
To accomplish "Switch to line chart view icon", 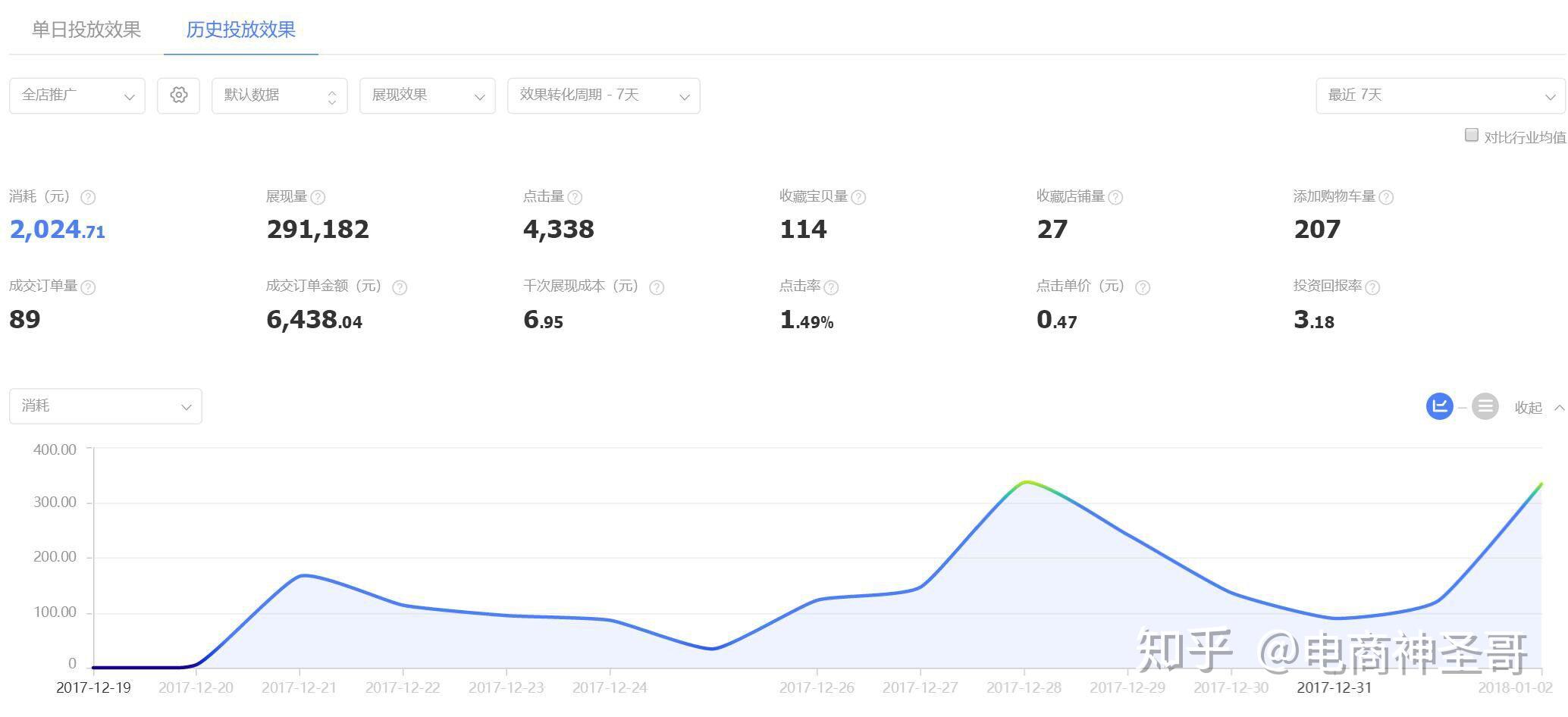I will click(x=1439, y=406).
